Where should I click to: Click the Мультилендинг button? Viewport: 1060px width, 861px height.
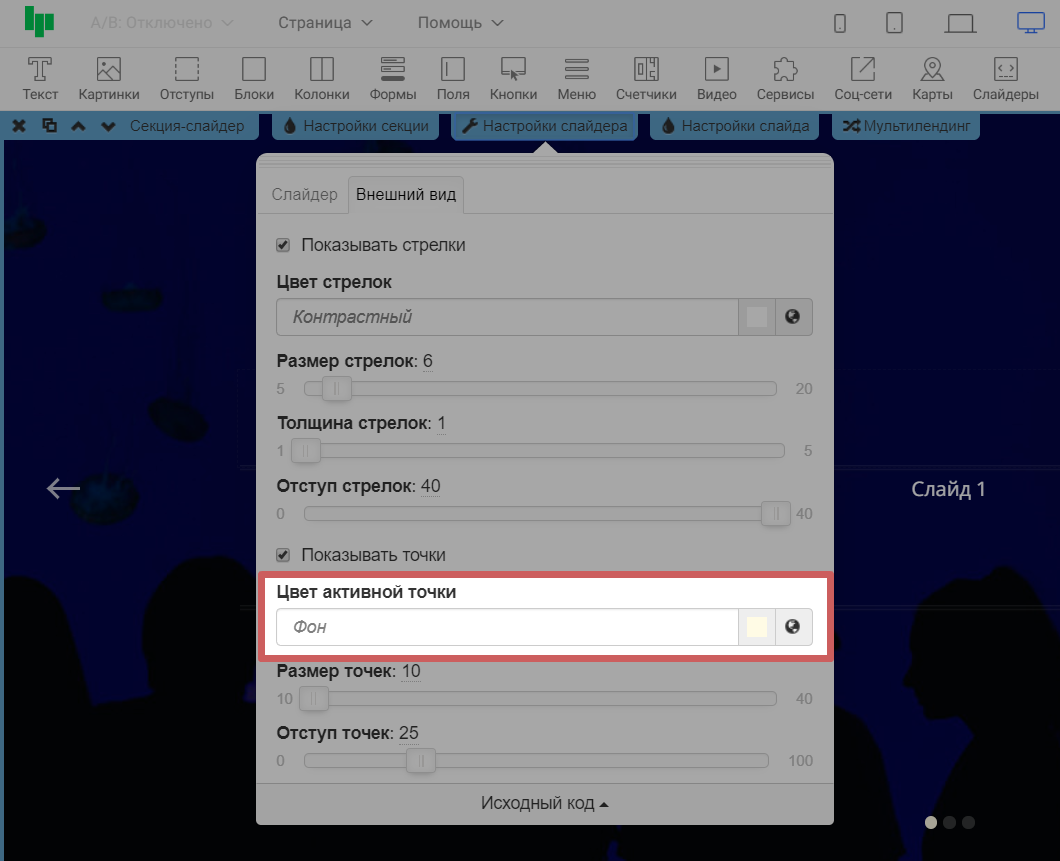[x=906, y=126]
